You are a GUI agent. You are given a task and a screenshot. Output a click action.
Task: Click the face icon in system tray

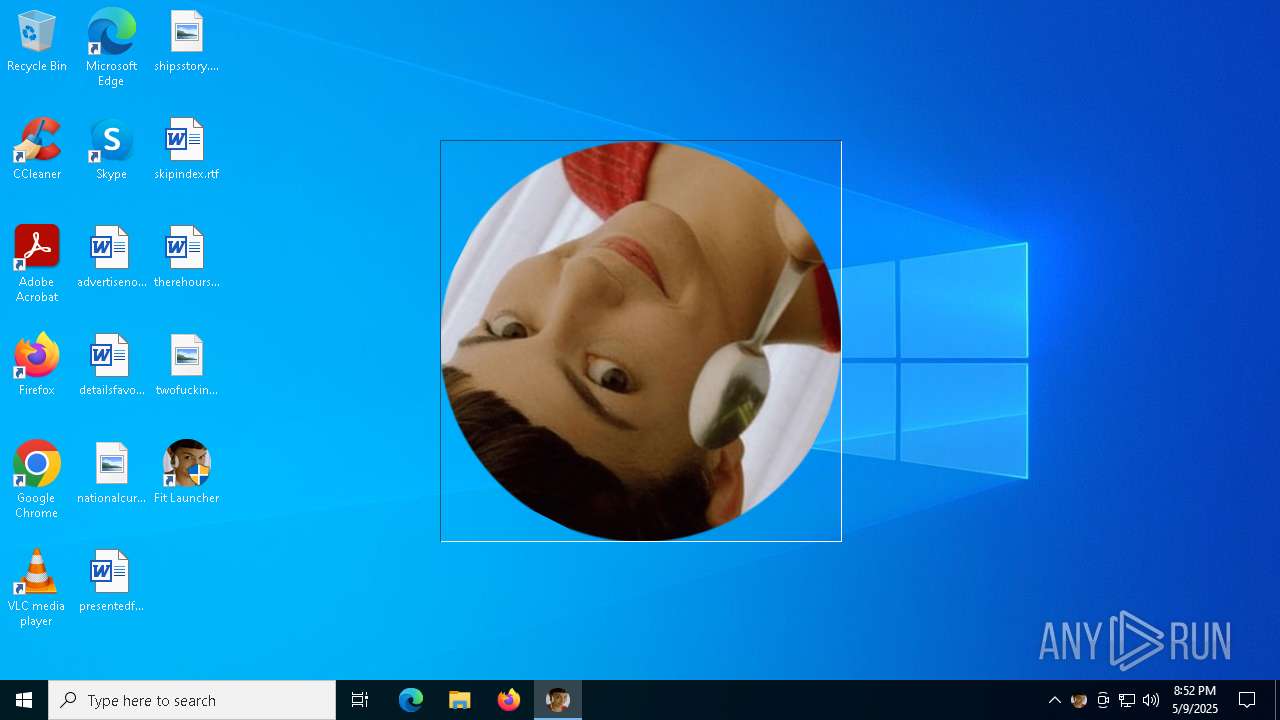(1078, 700)
